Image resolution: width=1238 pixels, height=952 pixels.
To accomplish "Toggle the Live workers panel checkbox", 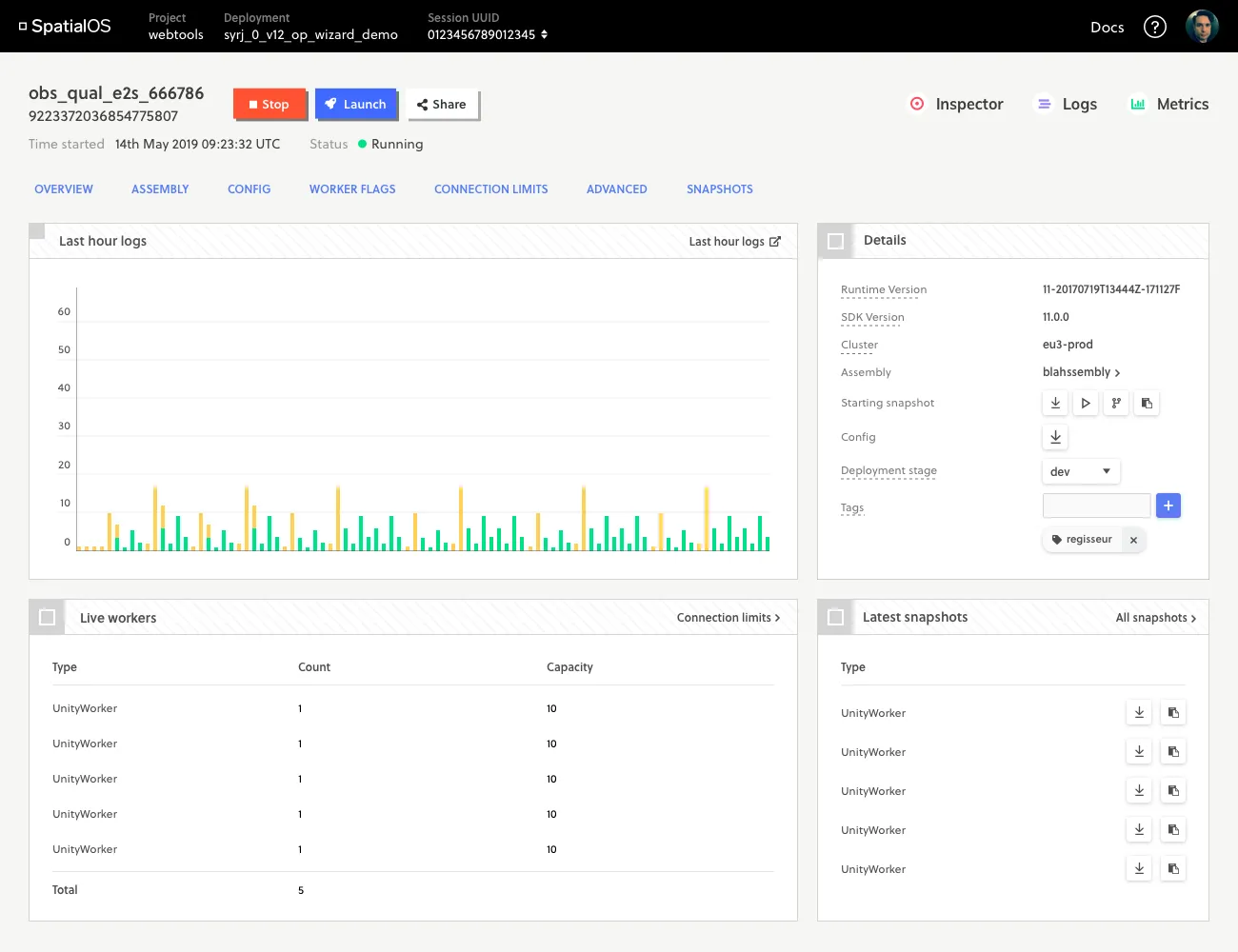I will pos(47,618).
